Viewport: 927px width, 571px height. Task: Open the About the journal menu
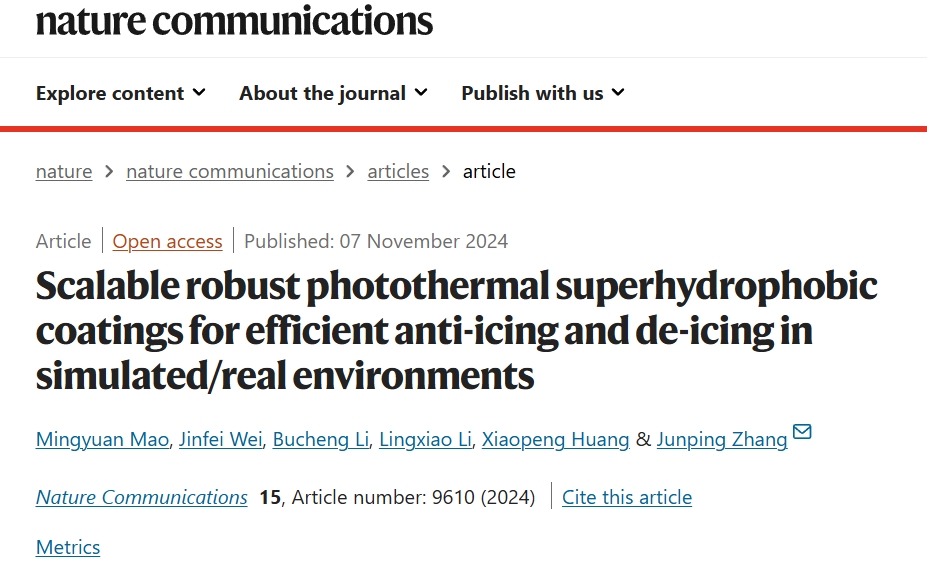click(x=333, y=93)
